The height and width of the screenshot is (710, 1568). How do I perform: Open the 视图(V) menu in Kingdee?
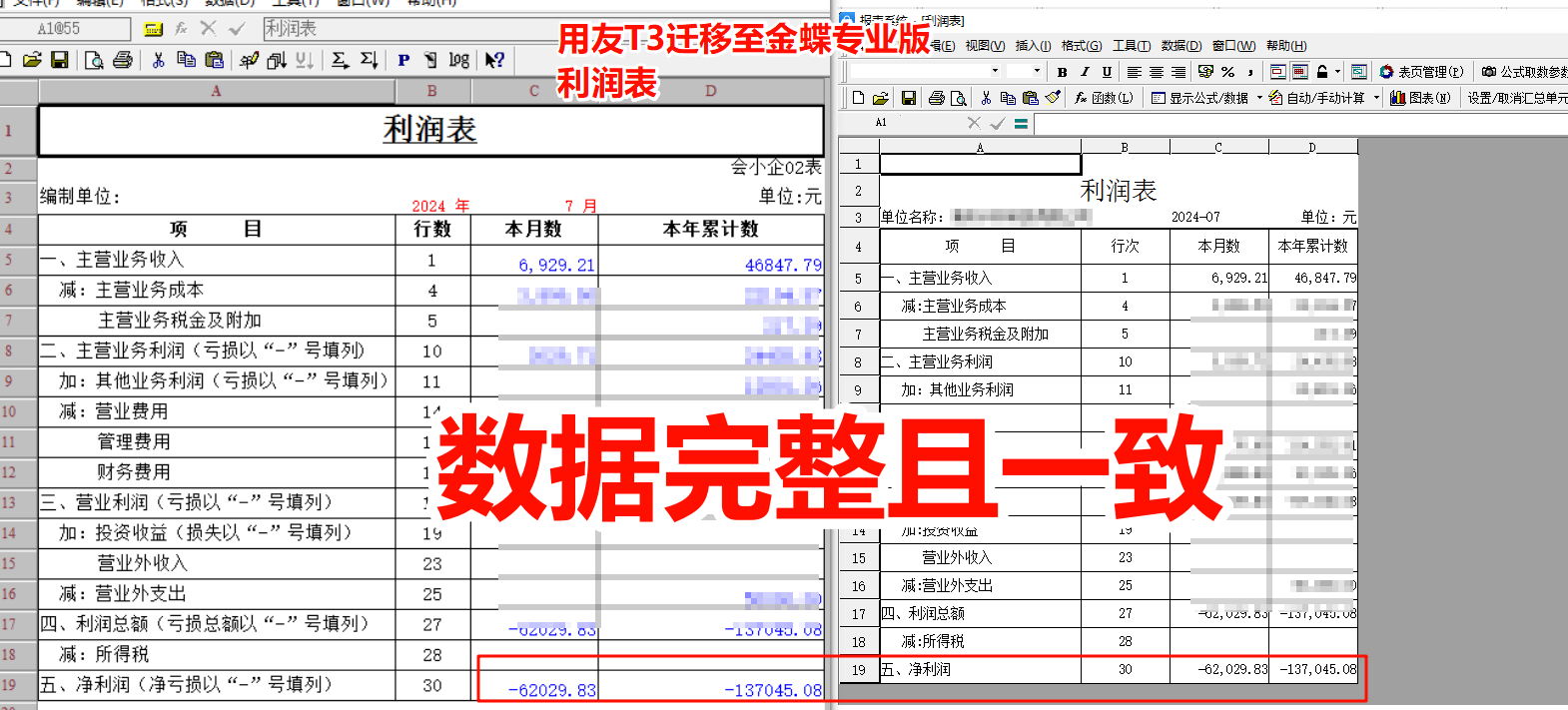click(985, 46)
